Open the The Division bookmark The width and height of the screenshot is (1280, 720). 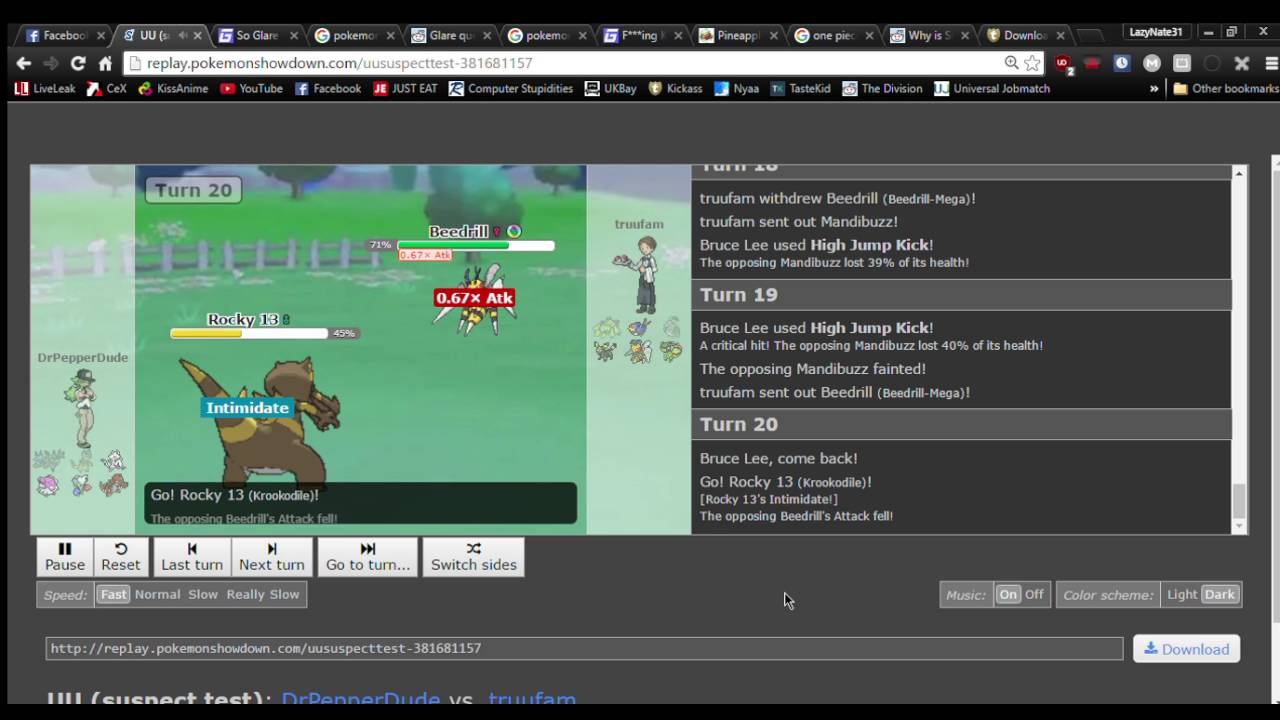tap(882, 89)
